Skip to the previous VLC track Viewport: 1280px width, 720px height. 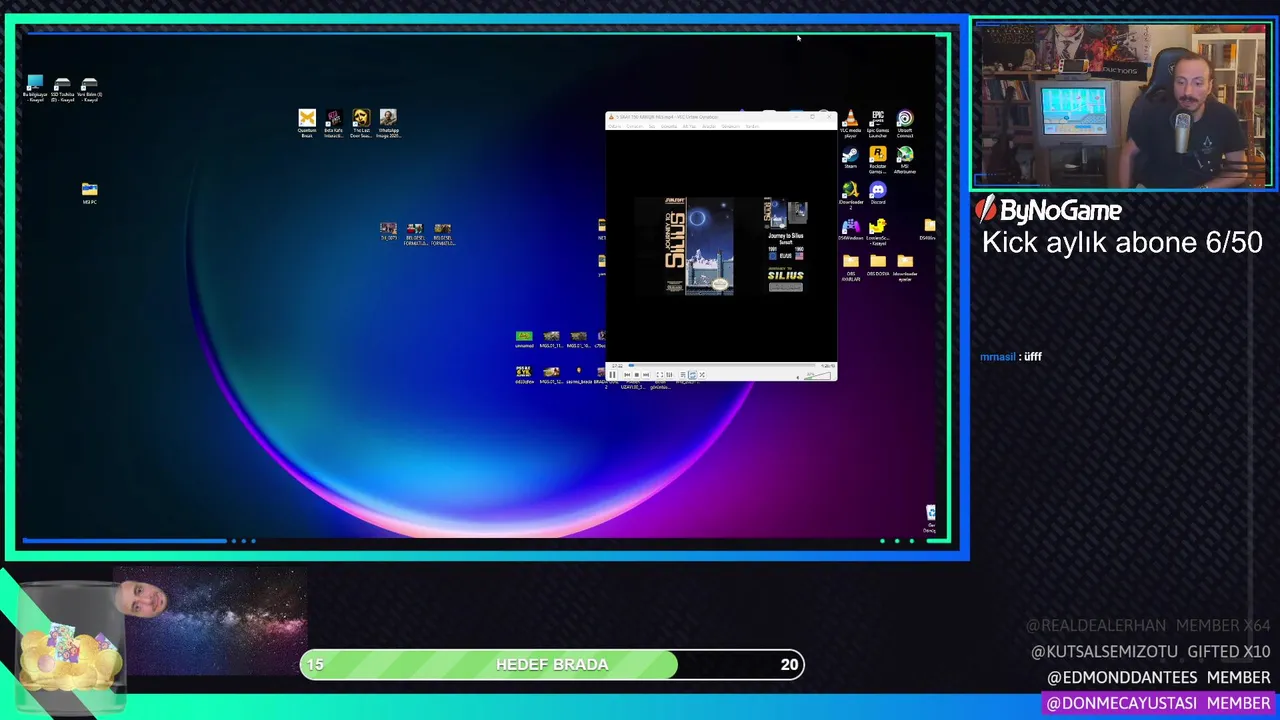627,375
